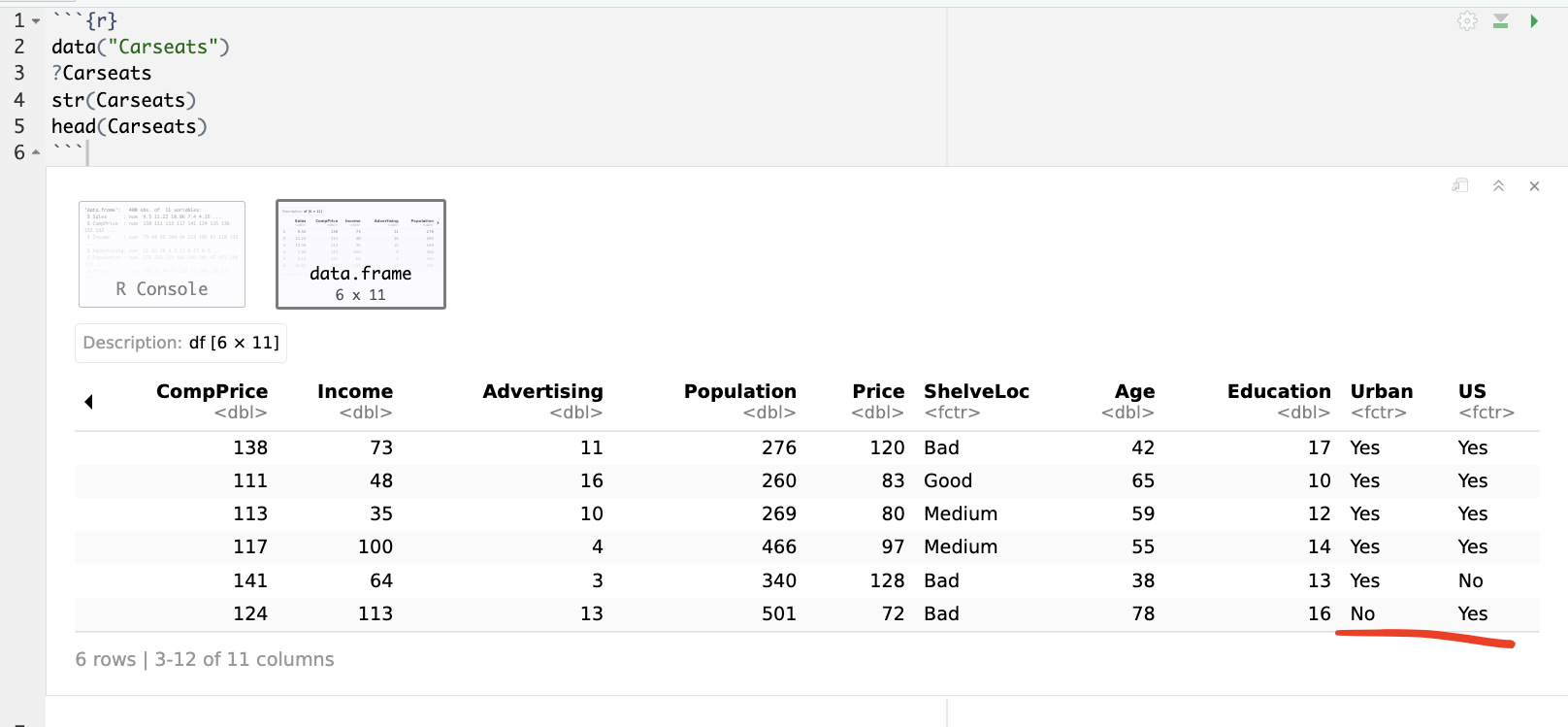
Task: Select the data.frame 6 x 11 output thumbnail
Action: coord(361,254)
